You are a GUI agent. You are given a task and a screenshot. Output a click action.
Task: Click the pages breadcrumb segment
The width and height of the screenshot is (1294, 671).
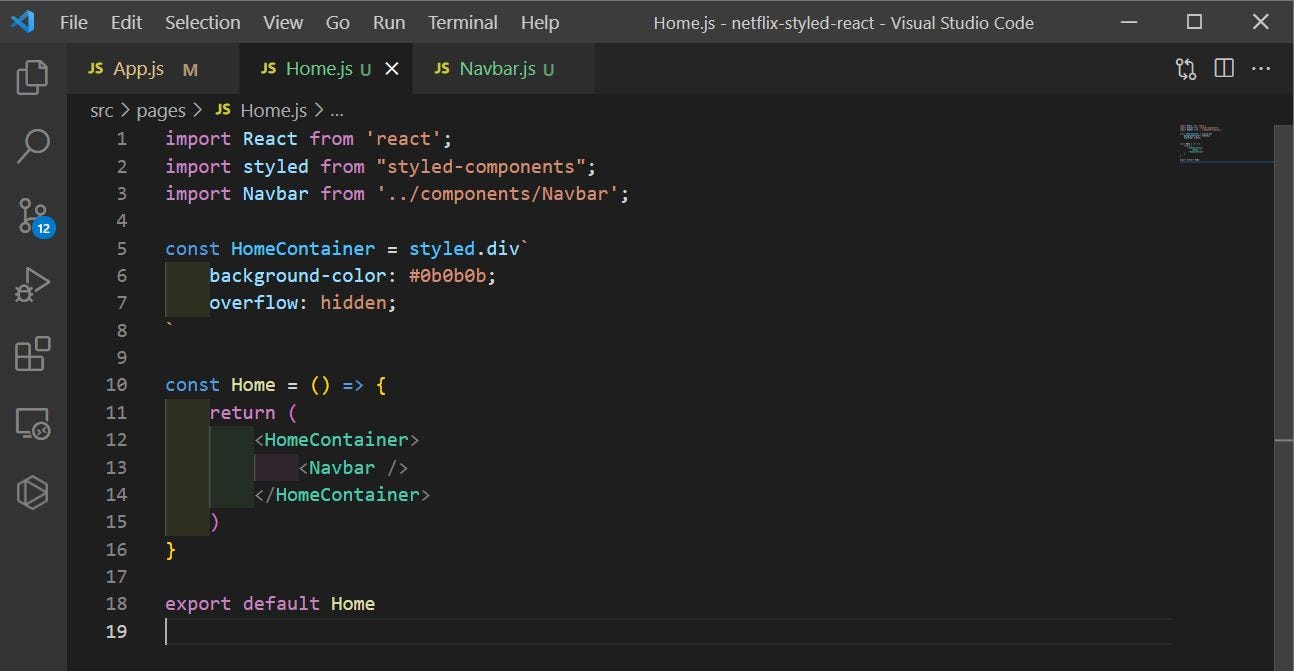tap(161, 110)
